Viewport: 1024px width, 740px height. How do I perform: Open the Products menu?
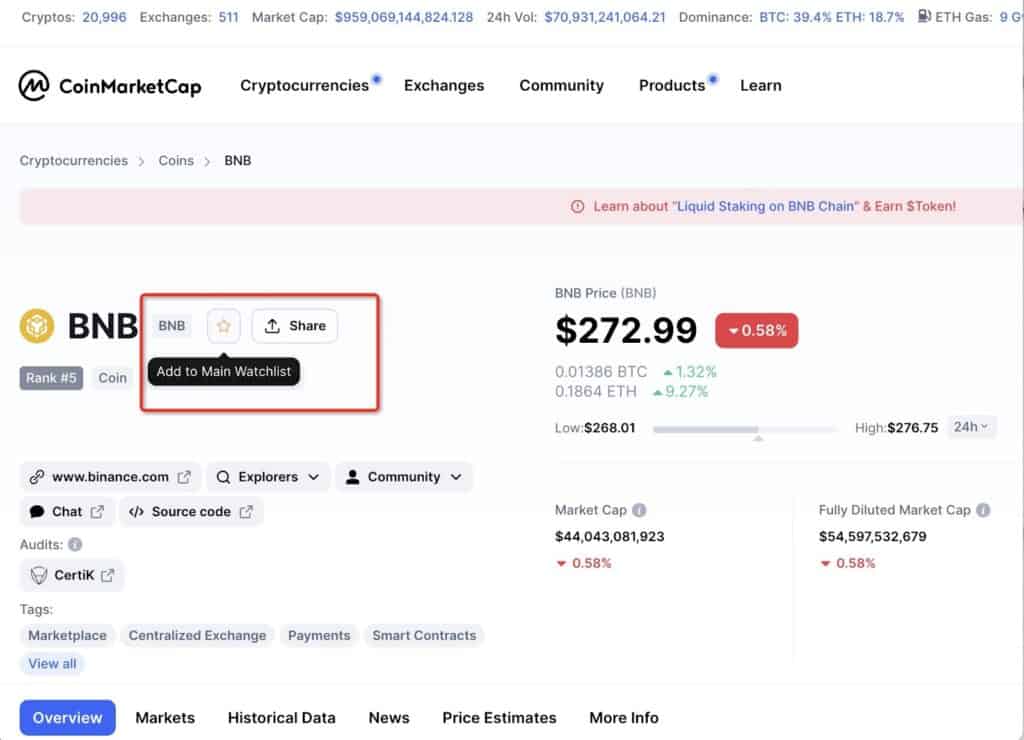[x=672, y=86]
